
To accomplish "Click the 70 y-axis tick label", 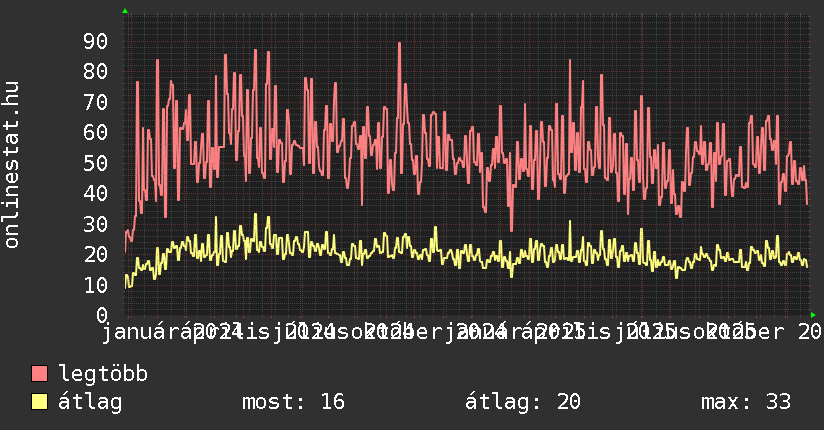I will coord(95,102).
